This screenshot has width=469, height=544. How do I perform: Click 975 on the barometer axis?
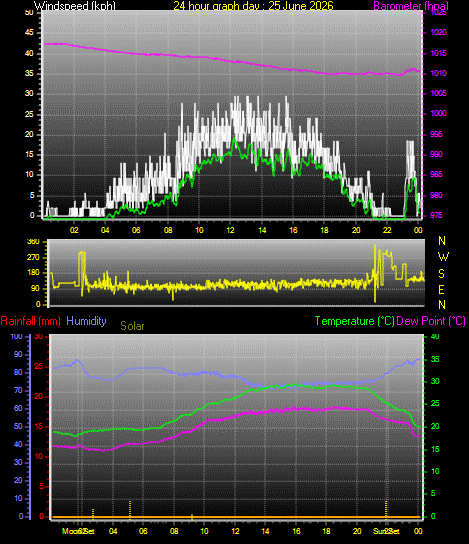click(436, 215)
